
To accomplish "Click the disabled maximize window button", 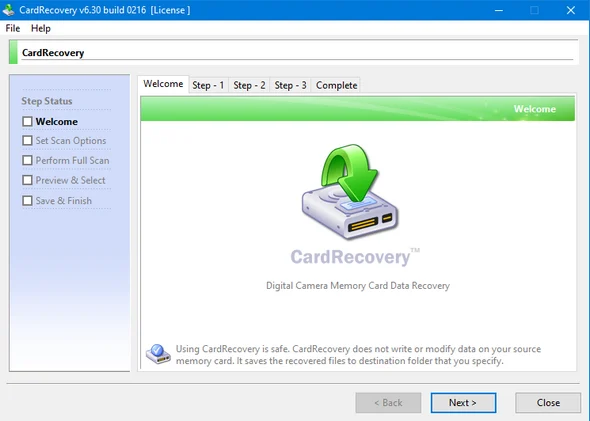I will click(534, 10).
